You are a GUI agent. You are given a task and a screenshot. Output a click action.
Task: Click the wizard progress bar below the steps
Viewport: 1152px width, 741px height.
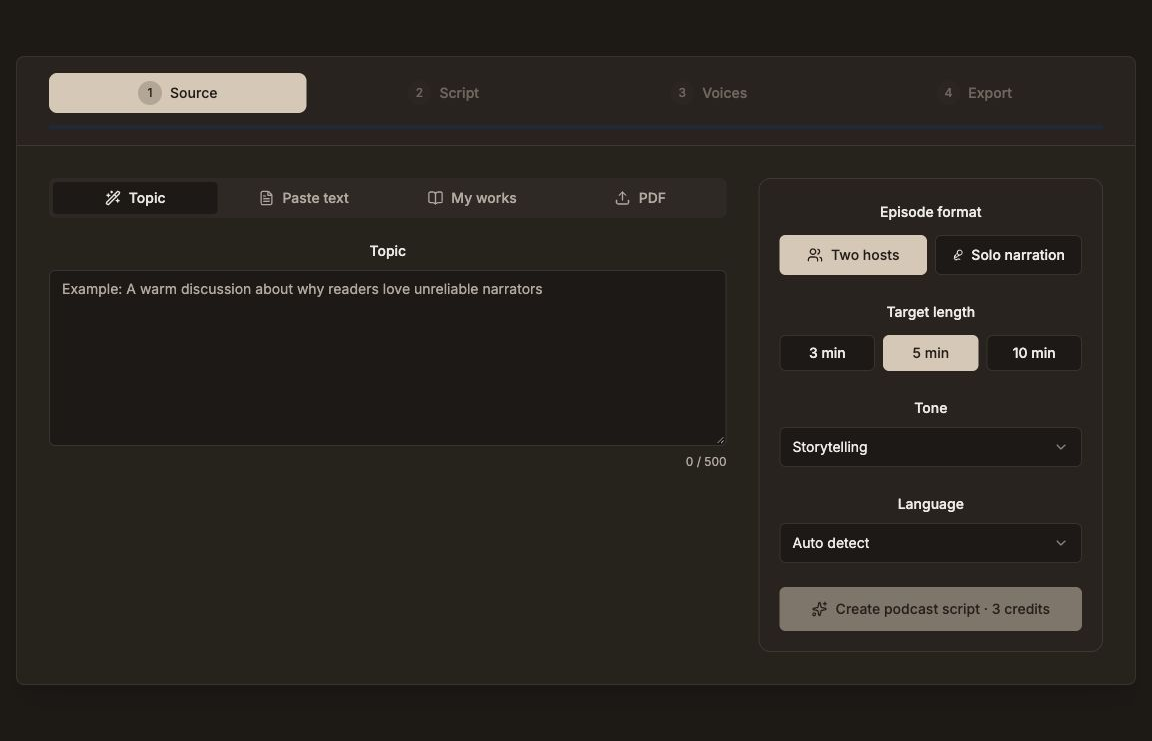576,128
